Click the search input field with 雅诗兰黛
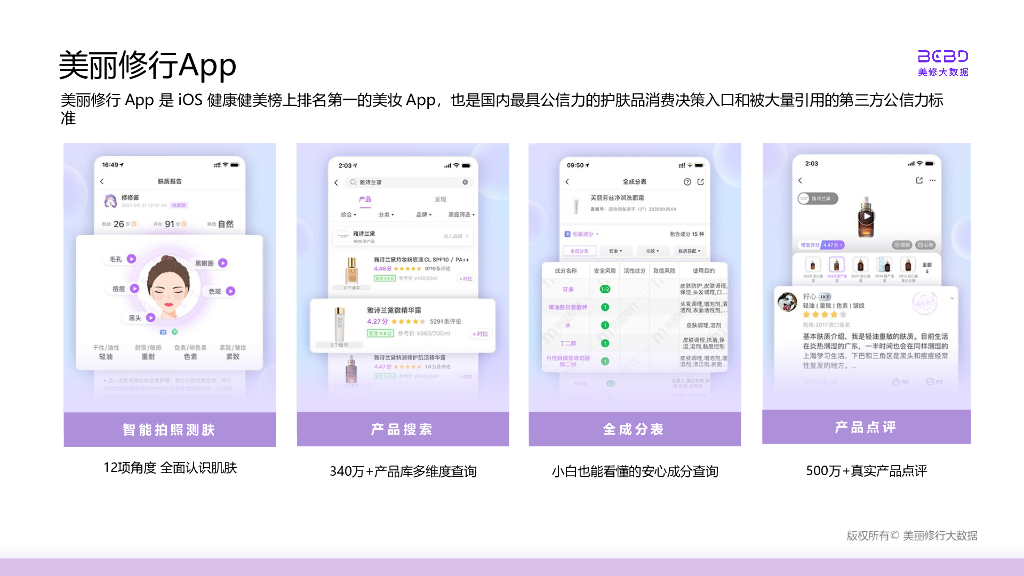Image resolution: width=1024 pixels, height=576 pixels. [x=400, y=182]
